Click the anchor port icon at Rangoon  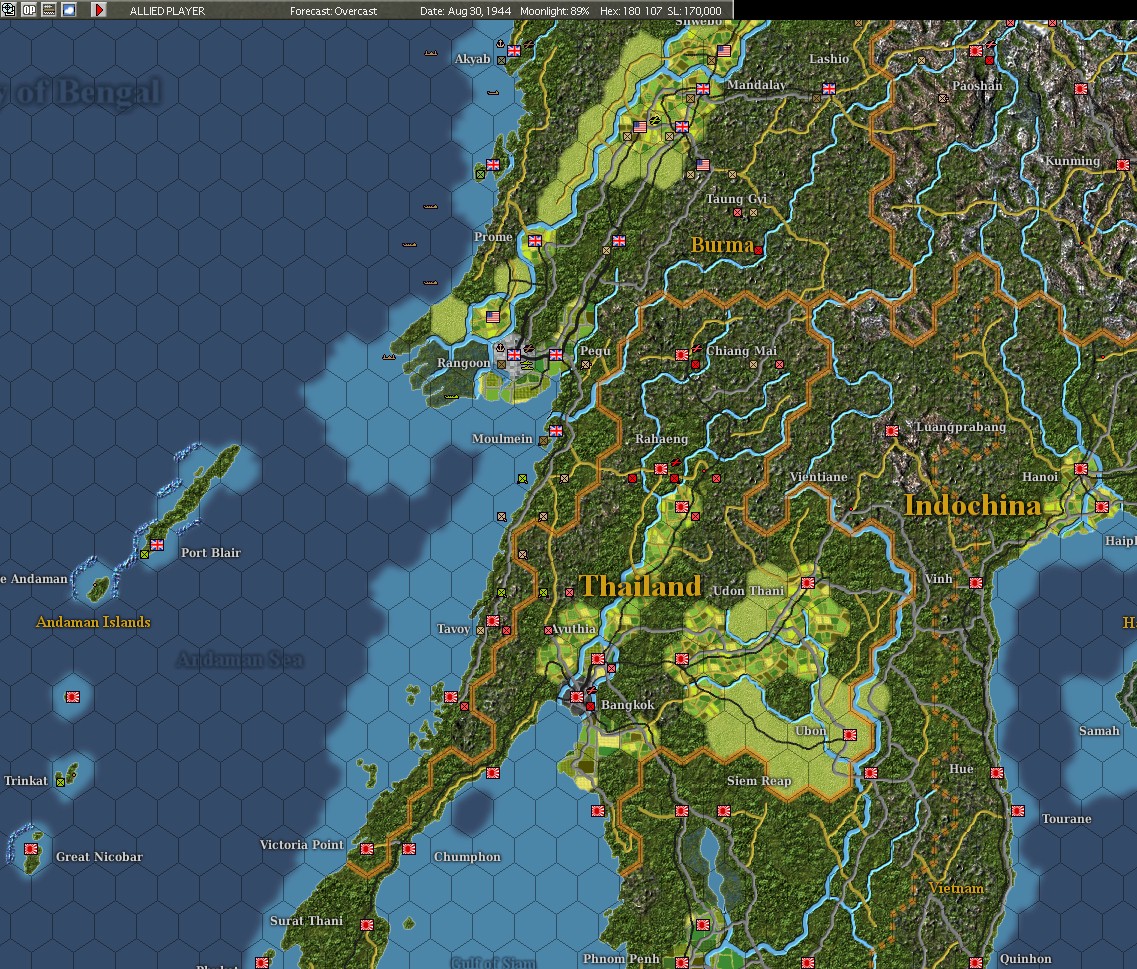coord(500,348)
